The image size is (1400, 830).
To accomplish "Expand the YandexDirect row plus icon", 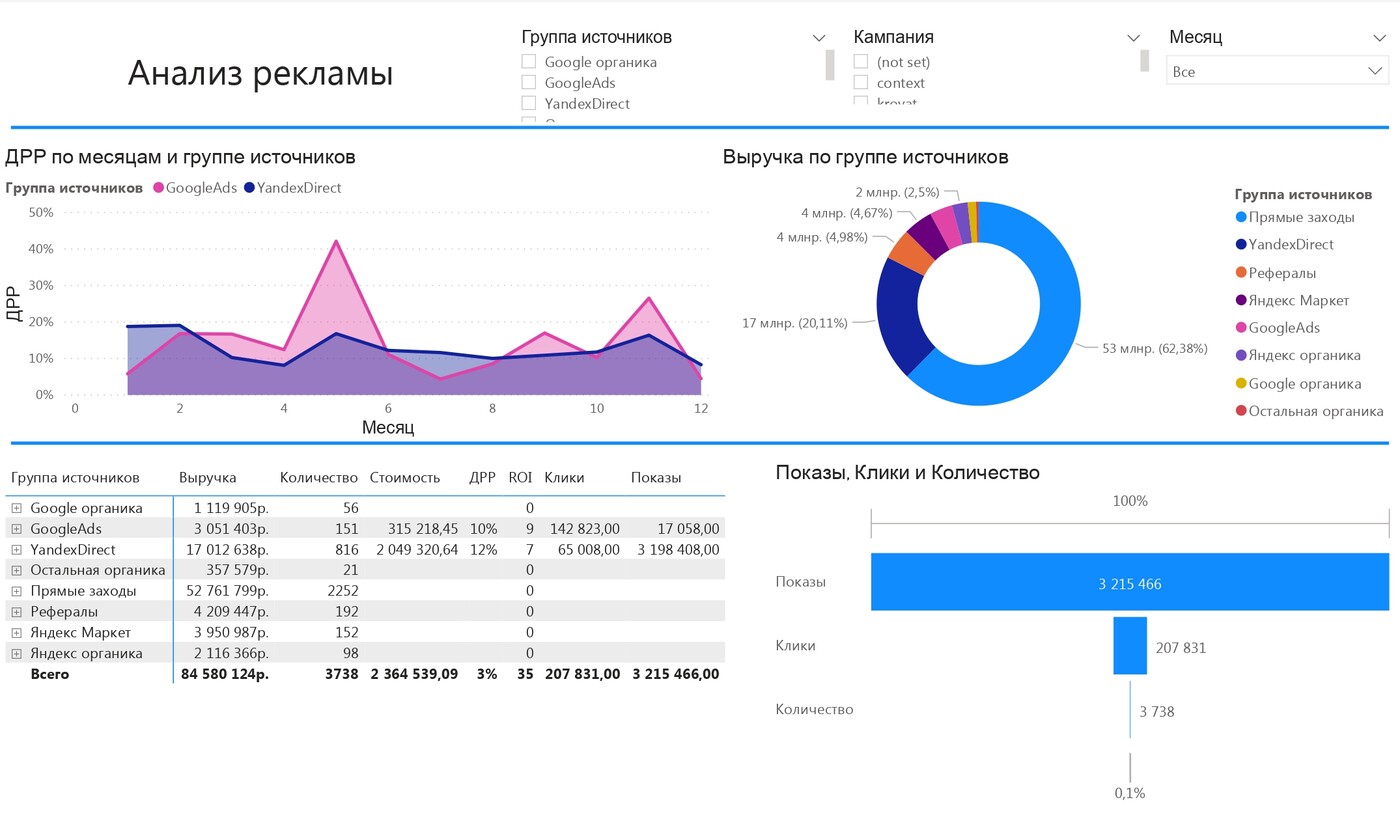I will coord(16,550).
